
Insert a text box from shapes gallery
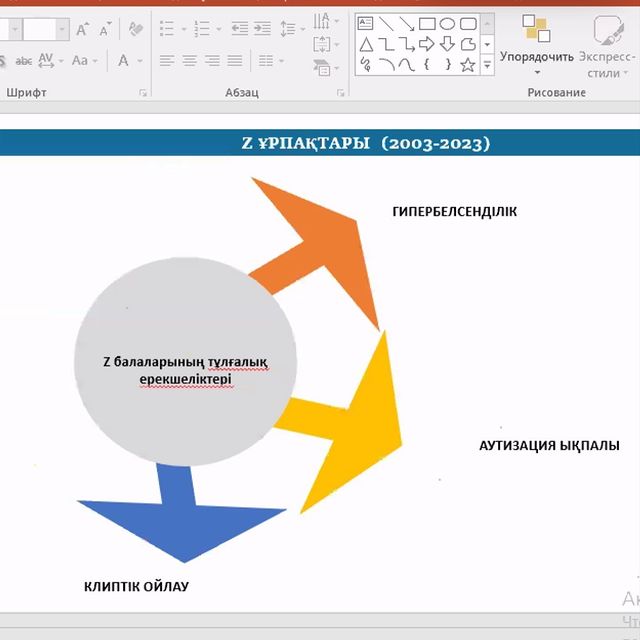pyautogui.click(x=366, y=23)
